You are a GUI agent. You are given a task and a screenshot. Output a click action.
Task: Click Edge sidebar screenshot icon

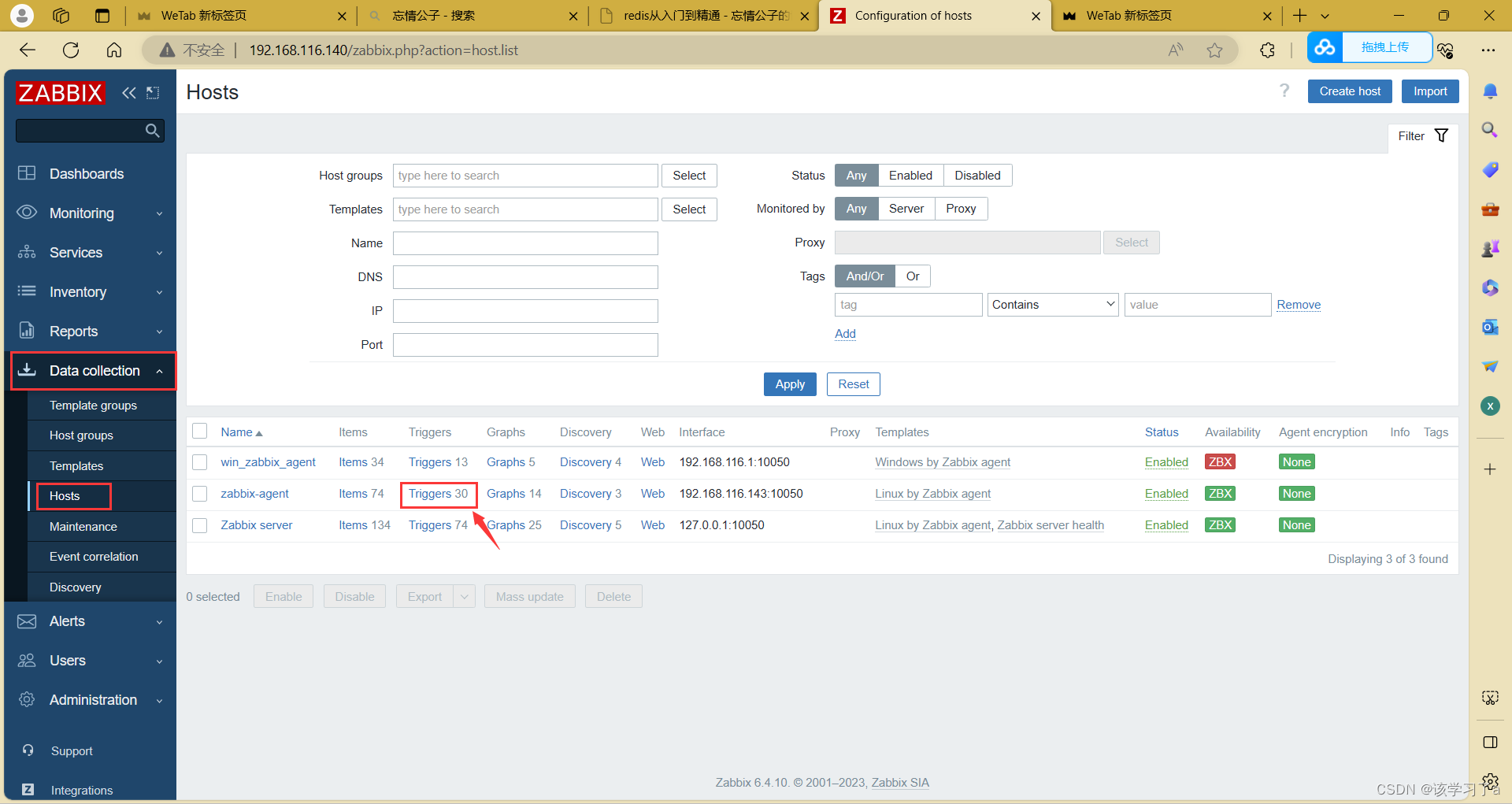point(1490,698)
